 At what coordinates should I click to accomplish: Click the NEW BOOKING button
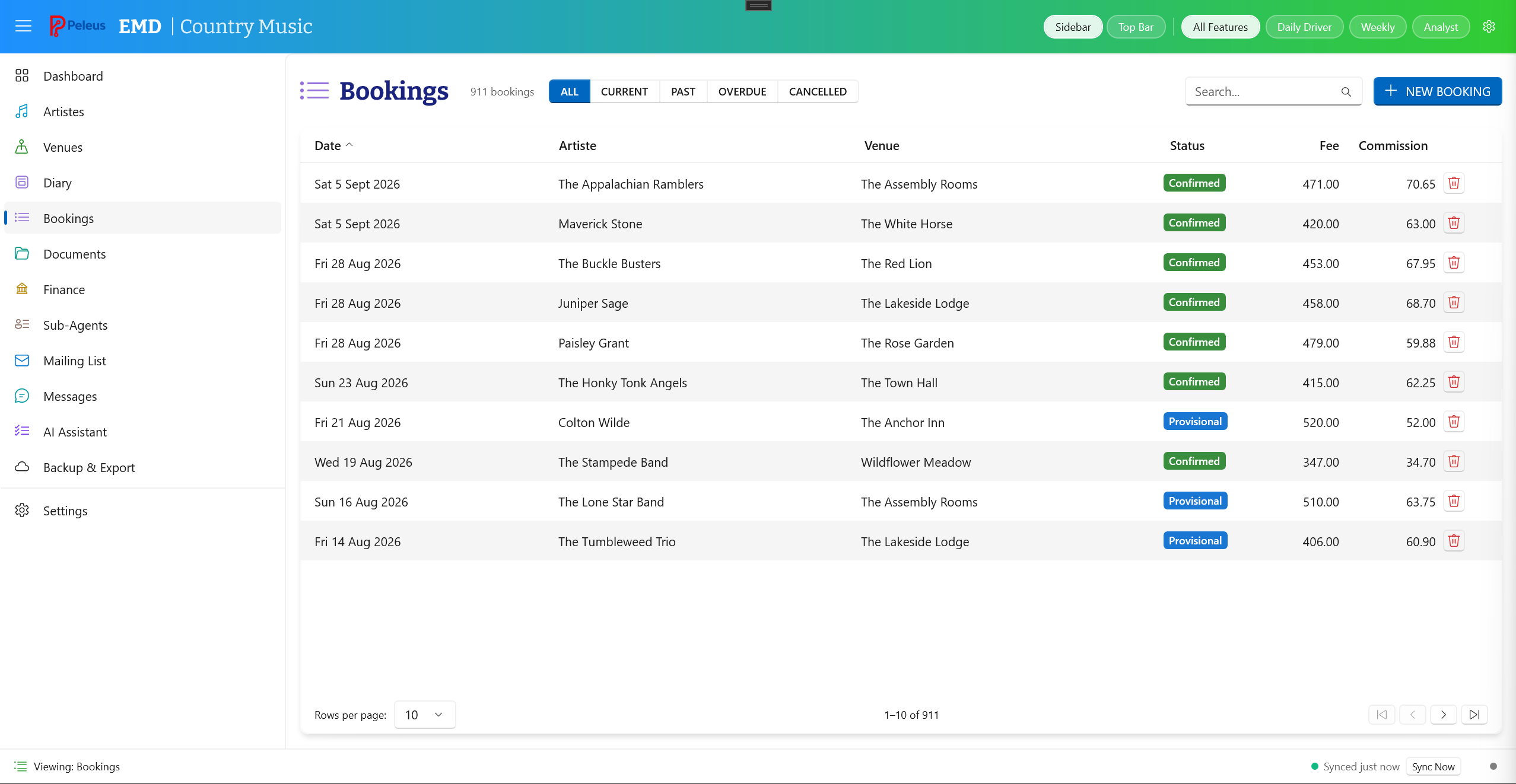(1438, 91)
